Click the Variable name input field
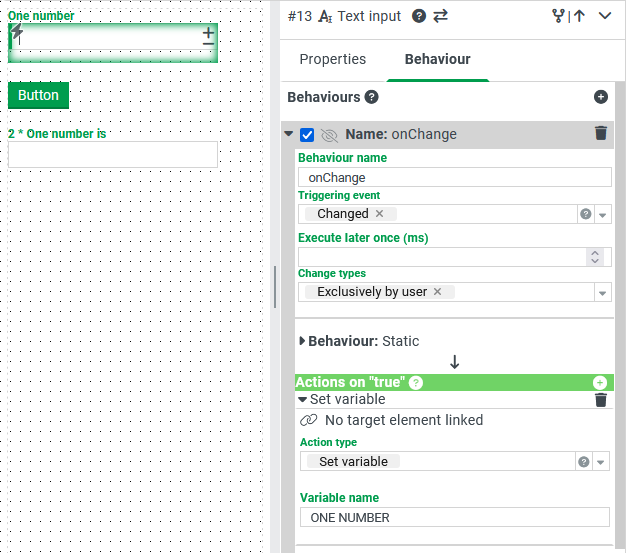The image size is (631, 553). pyautogui.click(x=454, y=517)
